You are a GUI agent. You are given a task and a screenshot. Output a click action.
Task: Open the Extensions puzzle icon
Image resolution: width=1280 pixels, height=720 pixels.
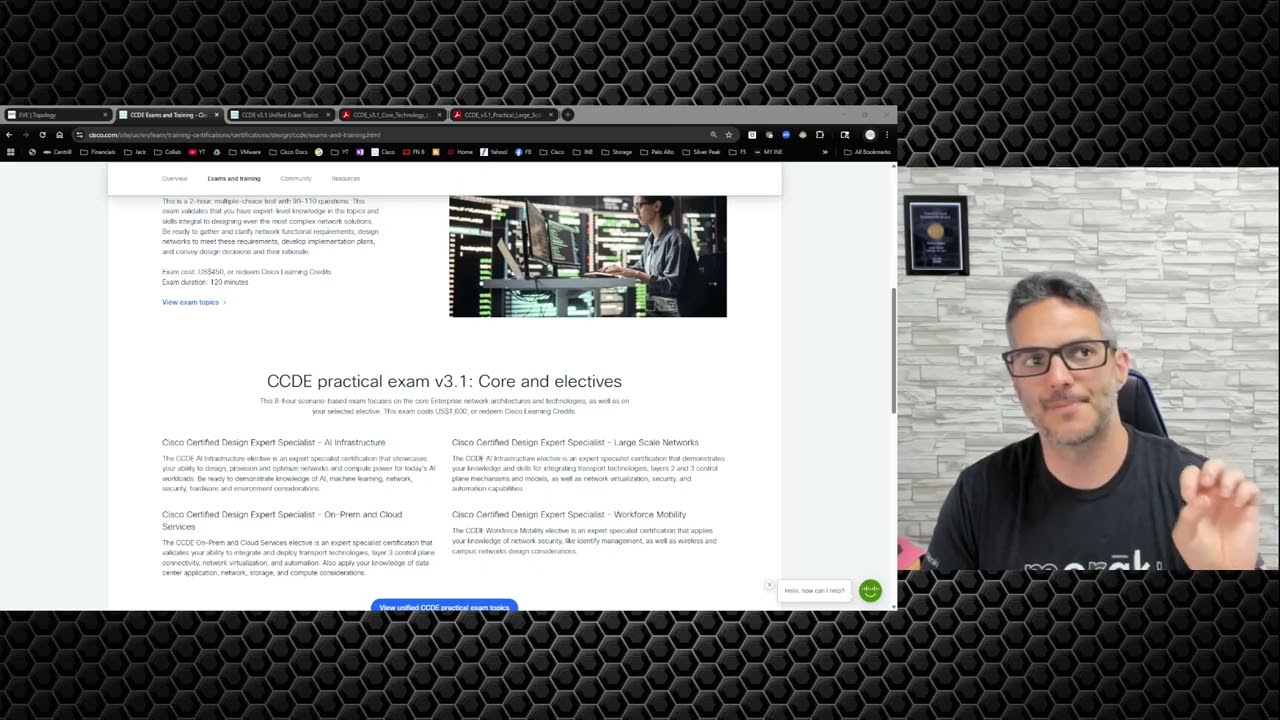[x=820, y=135]
